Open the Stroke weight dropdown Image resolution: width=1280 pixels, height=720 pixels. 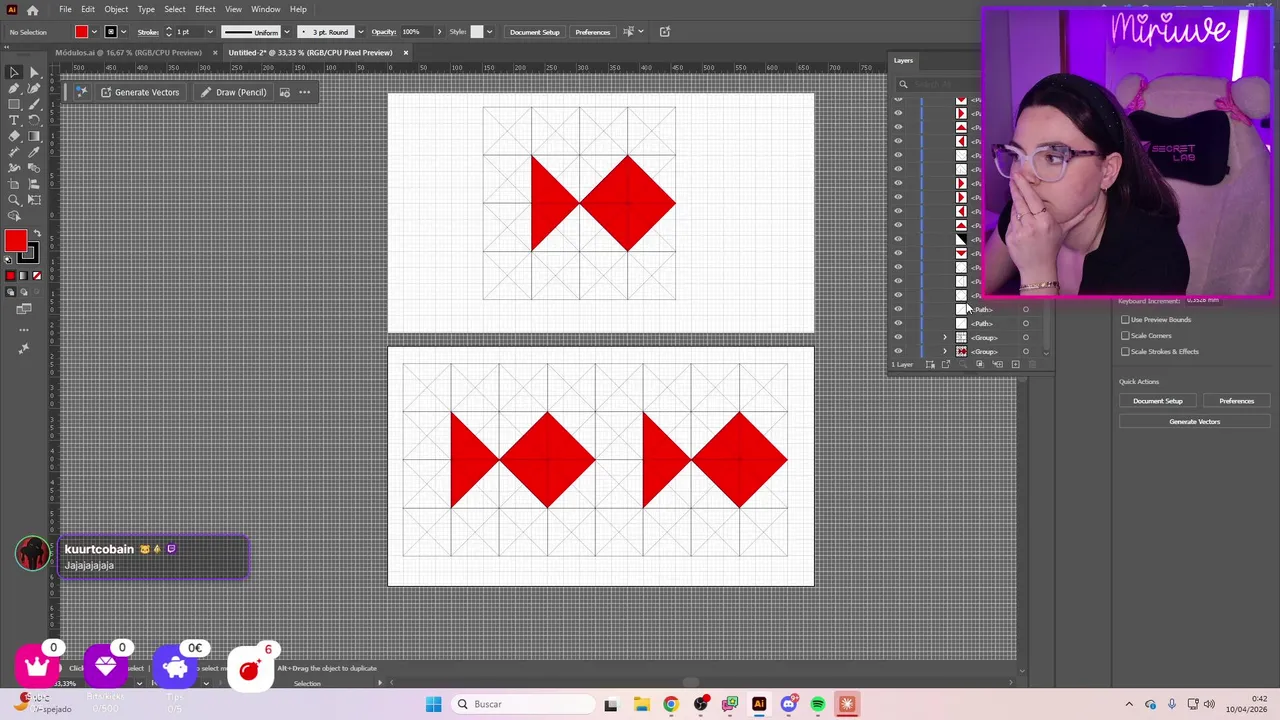210,32
